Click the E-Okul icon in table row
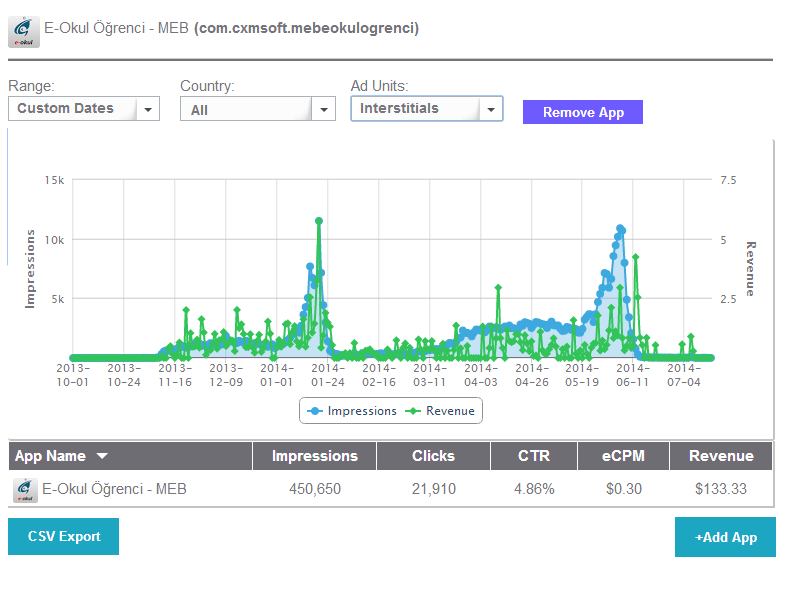This screenshot has height=595, width=803. [x=24, y=490]
